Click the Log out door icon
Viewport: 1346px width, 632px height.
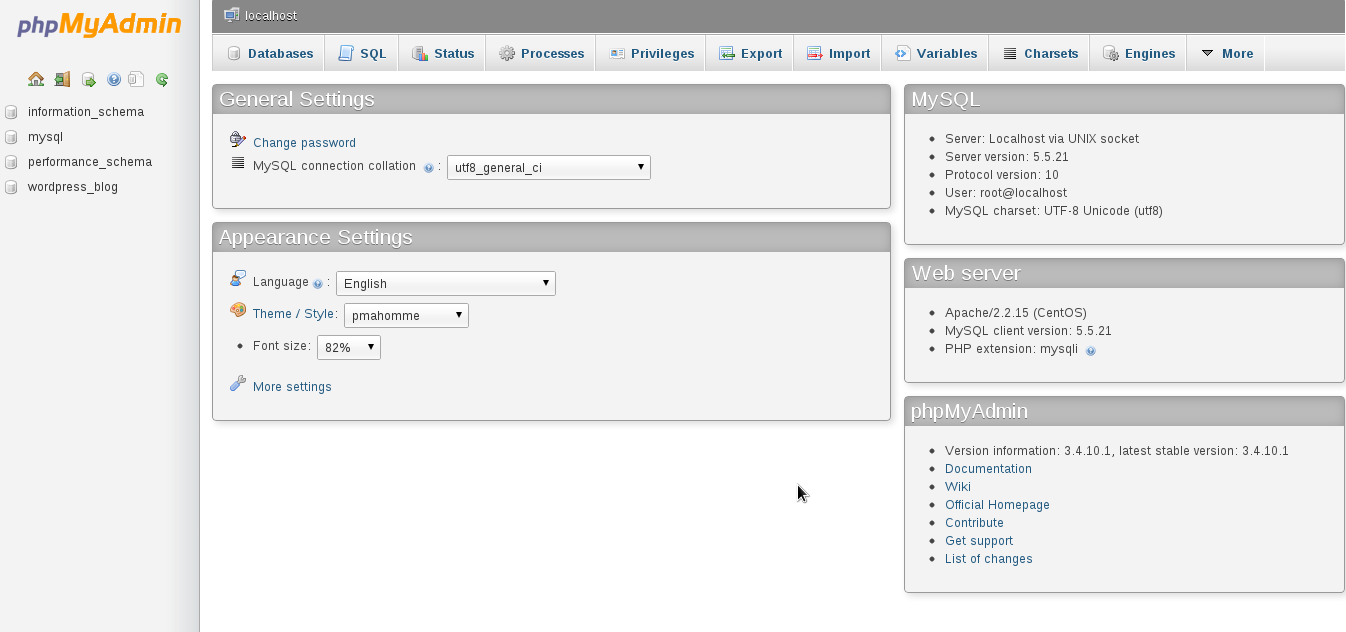click(x=62, y=79)
